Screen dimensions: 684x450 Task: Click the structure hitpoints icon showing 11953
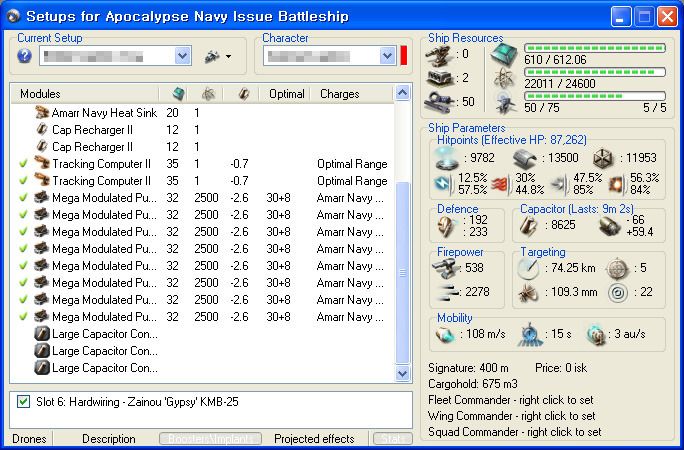[x=604, y=158]
